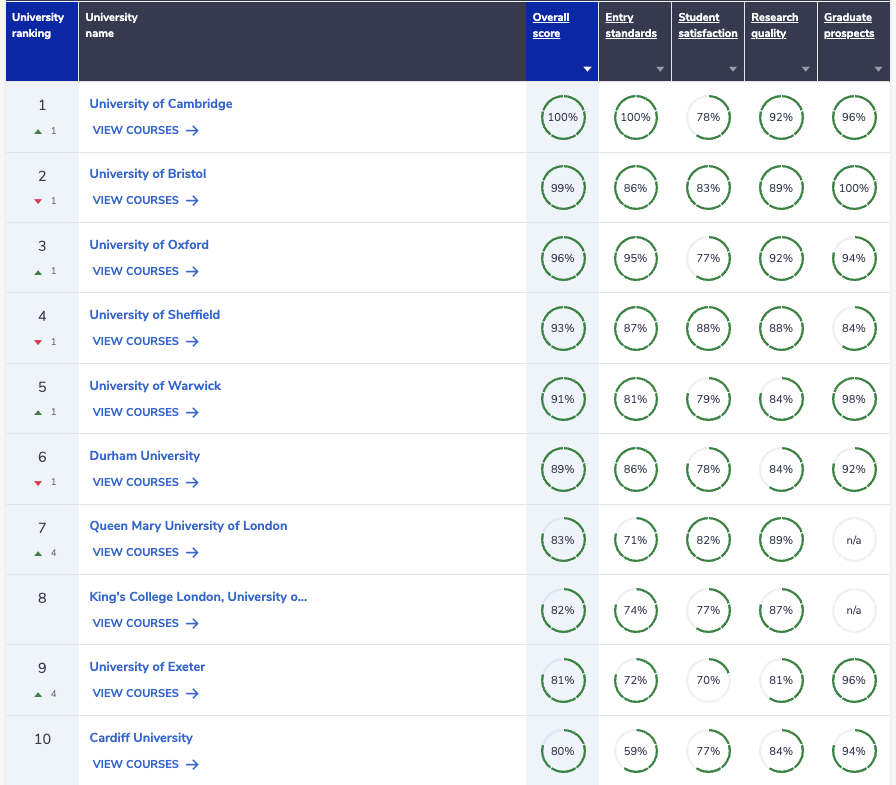Open University of Warwick page
Viewport: 896px width, 785px height.
155,386
